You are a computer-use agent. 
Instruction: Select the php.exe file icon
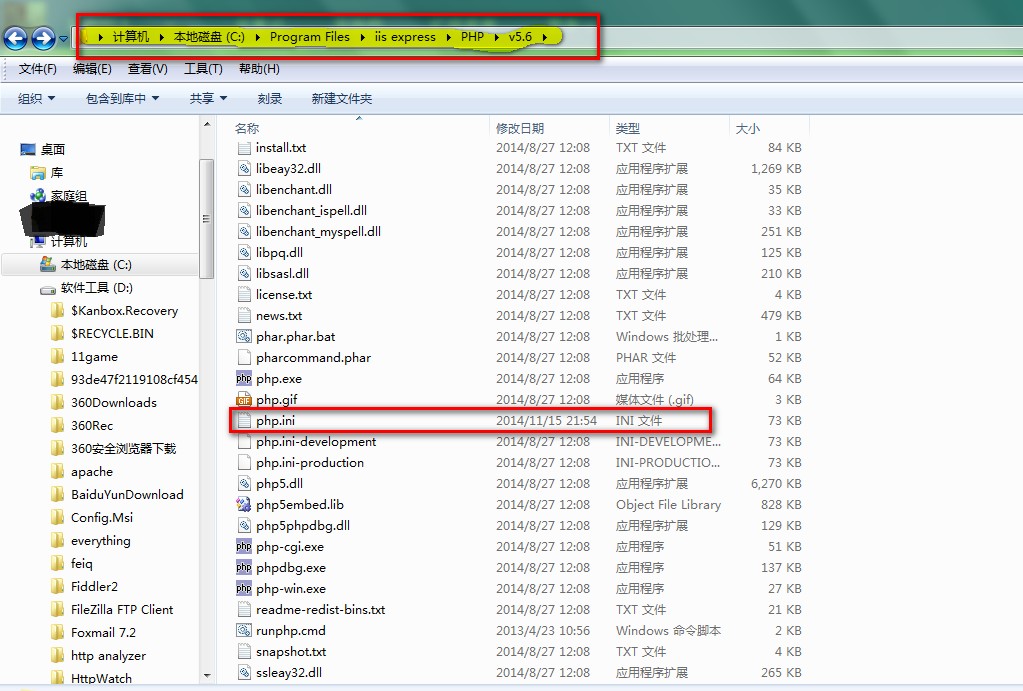(244, 379)
